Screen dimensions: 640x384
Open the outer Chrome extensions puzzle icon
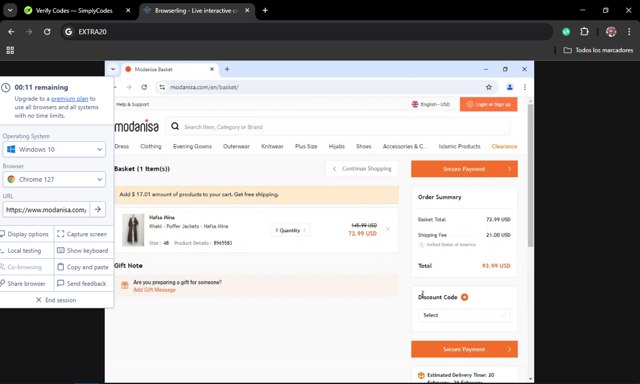click(584, 32)
